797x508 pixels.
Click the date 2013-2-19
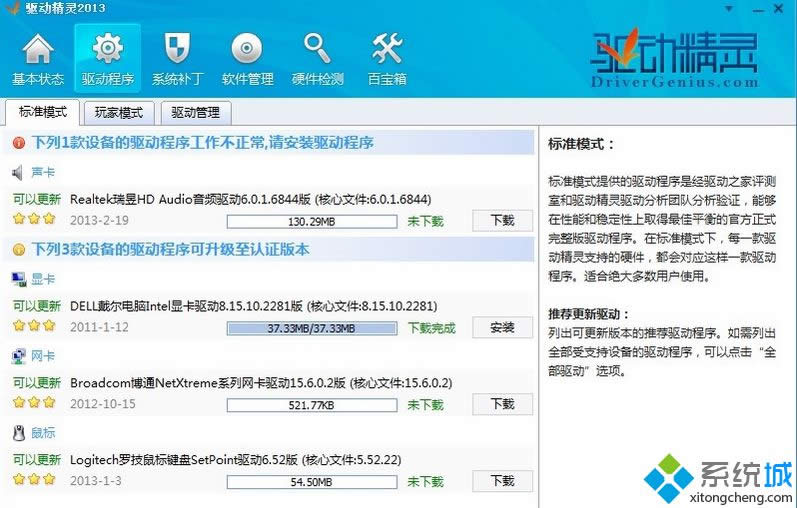[99, 221]
